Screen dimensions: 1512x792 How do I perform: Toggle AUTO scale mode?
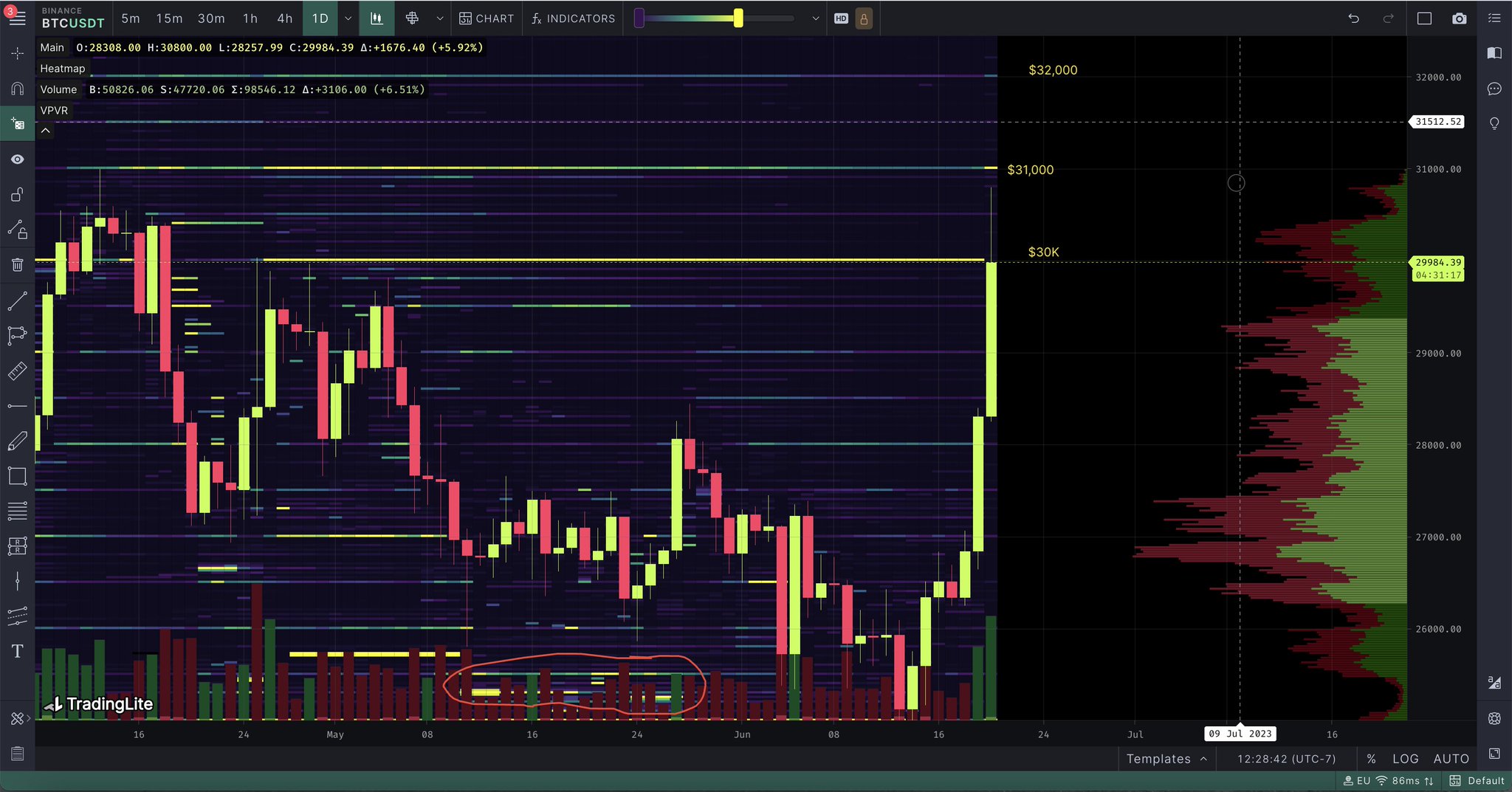click(x=1451, y=759)
